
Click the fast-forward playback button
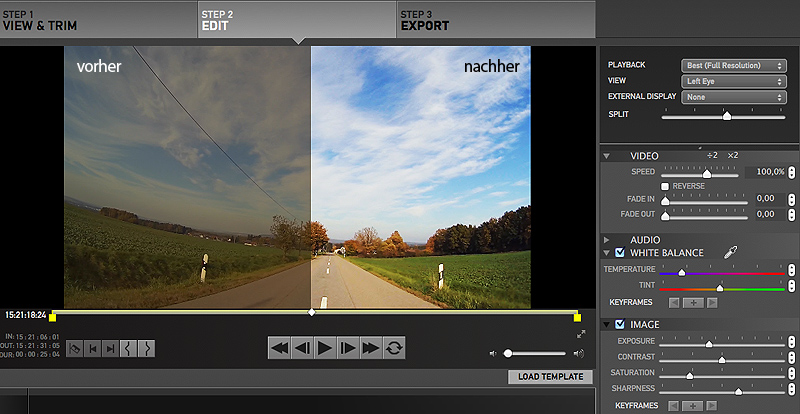coord(371,348)
